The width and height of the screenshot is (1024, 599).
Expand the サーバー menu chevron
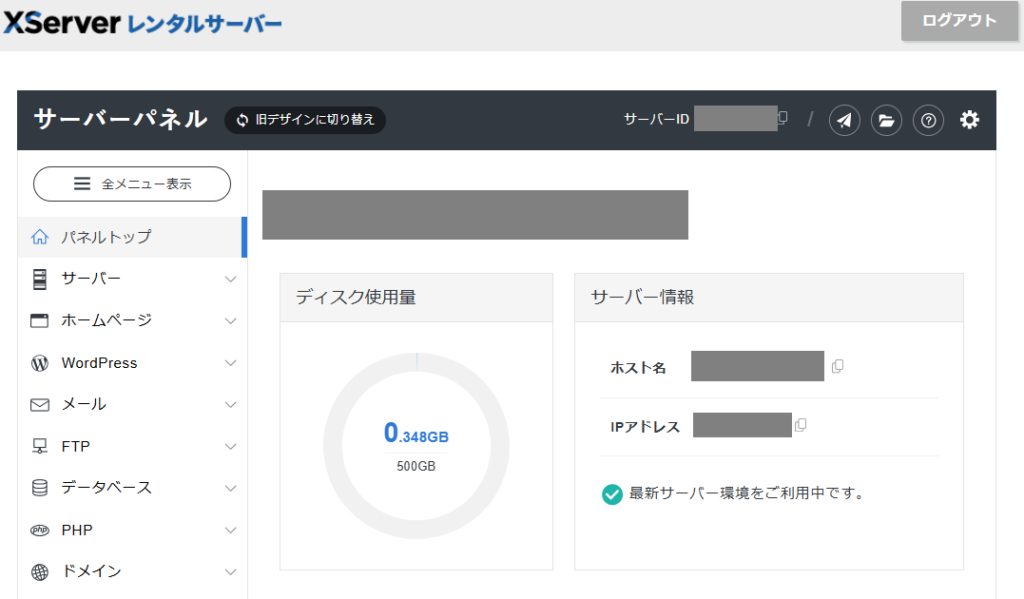230,279
